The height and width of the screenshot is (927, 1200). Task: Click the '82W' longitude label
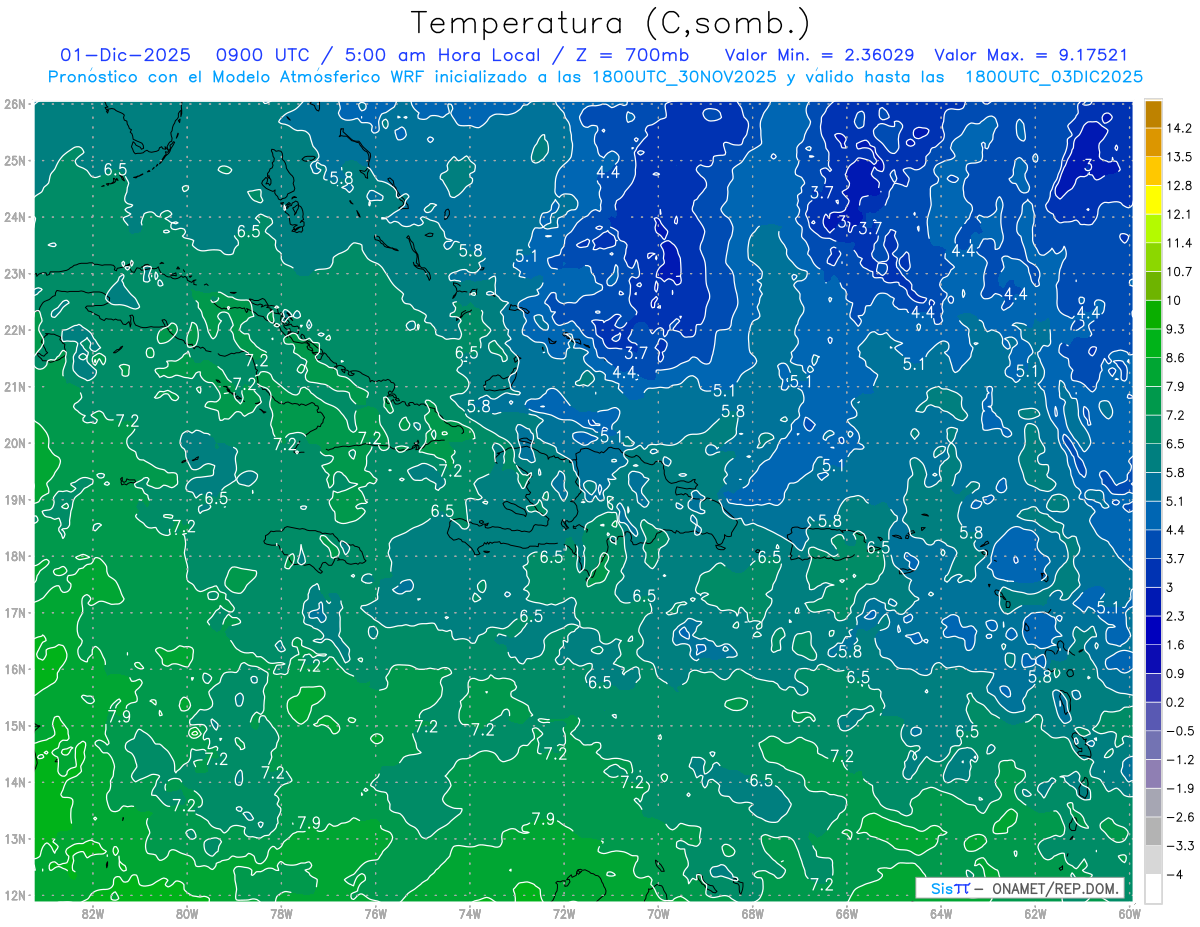pos(93,912)
